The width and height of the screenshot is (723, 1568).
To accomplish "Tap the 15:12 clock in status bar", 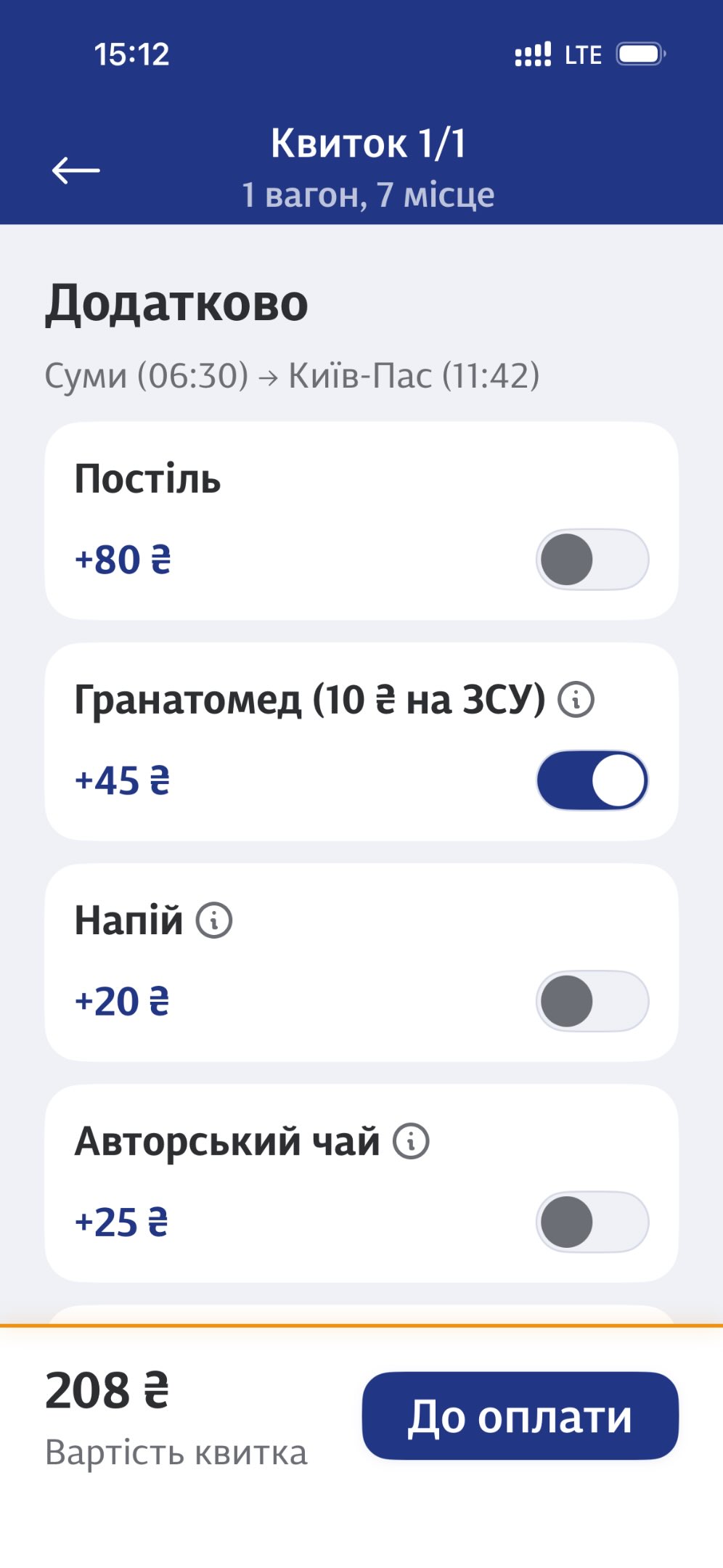I will coord(131,54).
